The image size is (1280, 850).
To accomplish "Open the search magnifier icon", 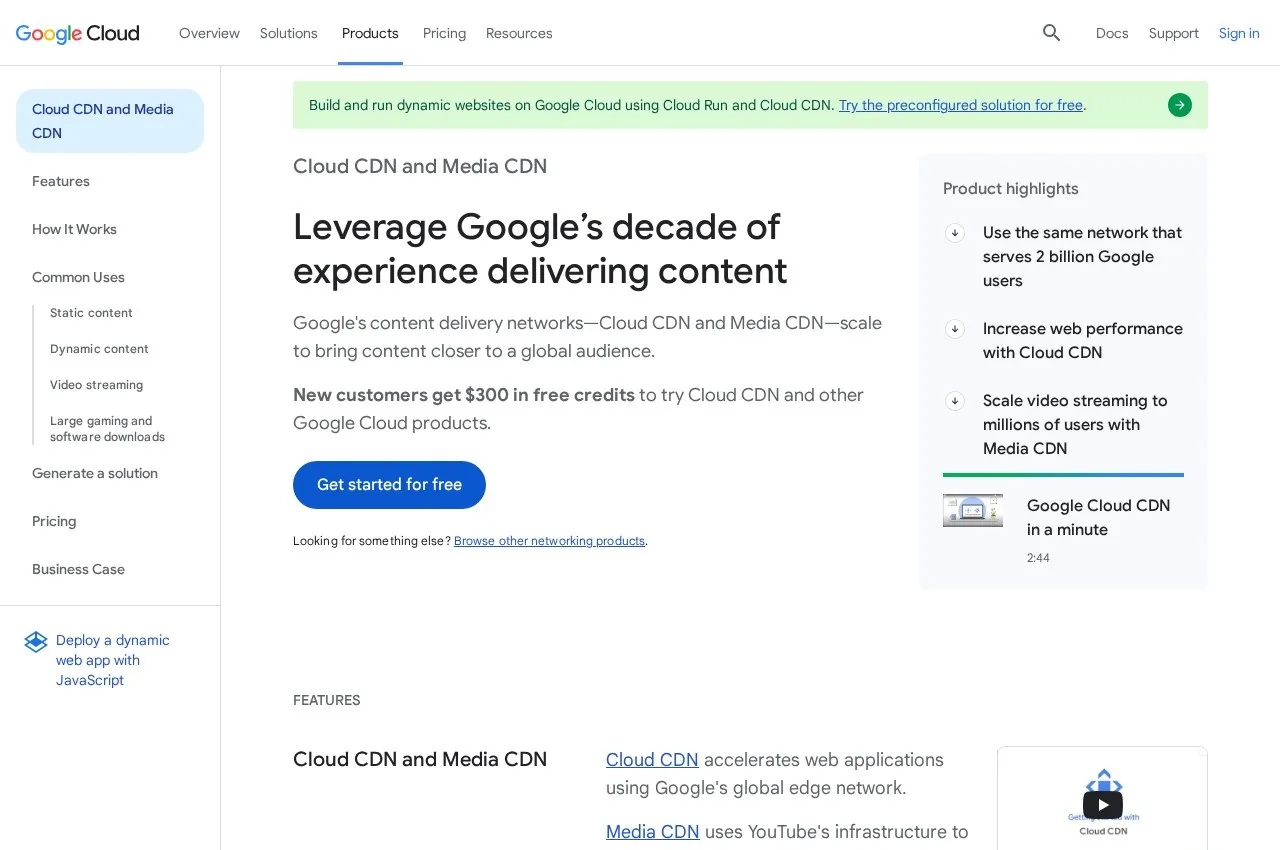I will pyautogui.click(x=1051, y=33).
